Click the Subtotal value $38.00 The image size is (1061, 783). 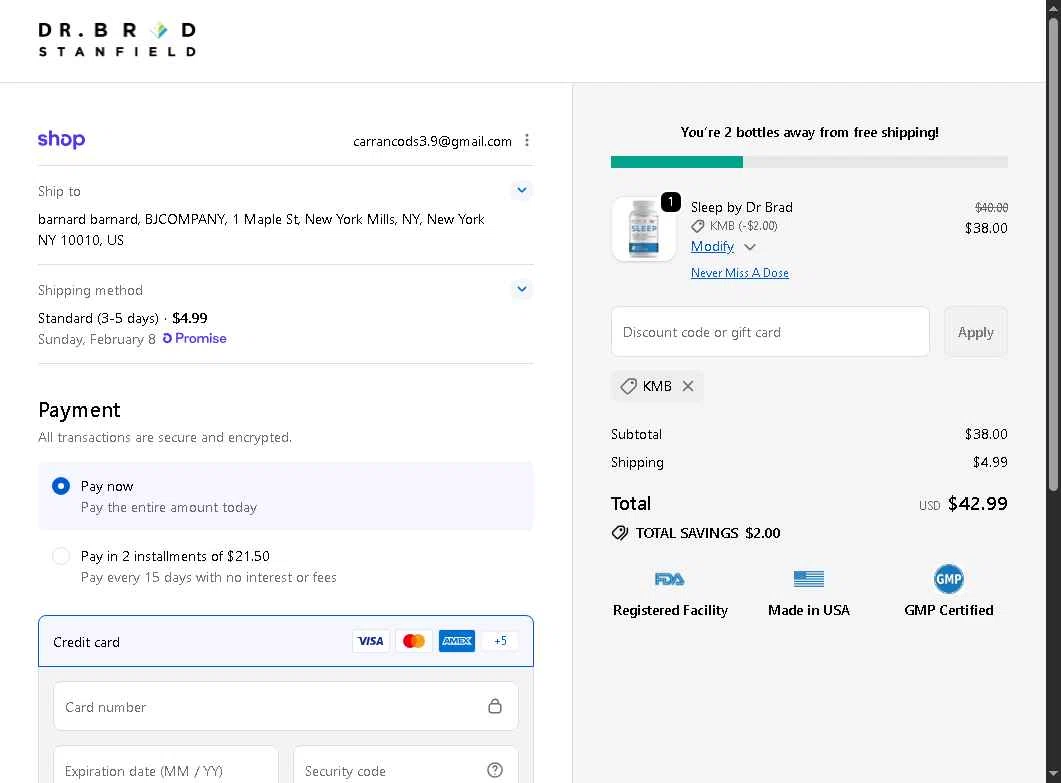click(986, 434)
